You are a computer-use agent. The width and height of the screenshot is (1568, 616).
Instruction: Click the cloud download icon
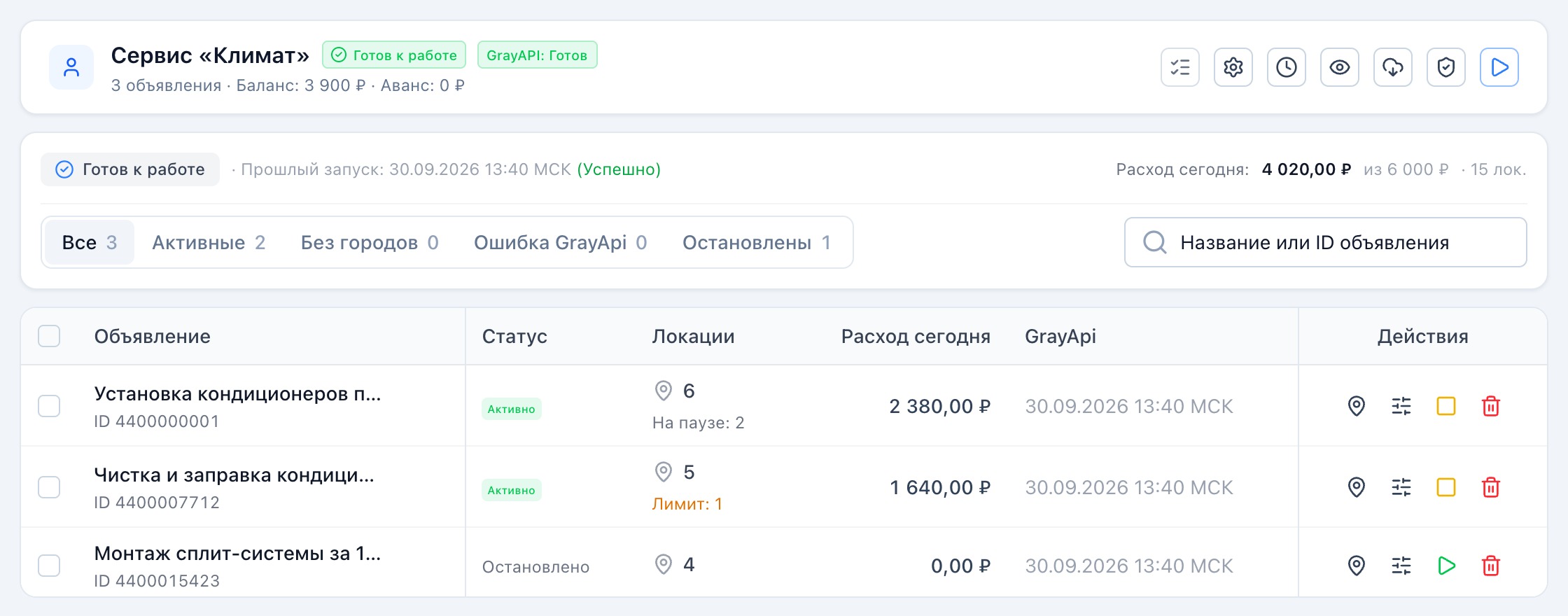tap(1393, 67)
